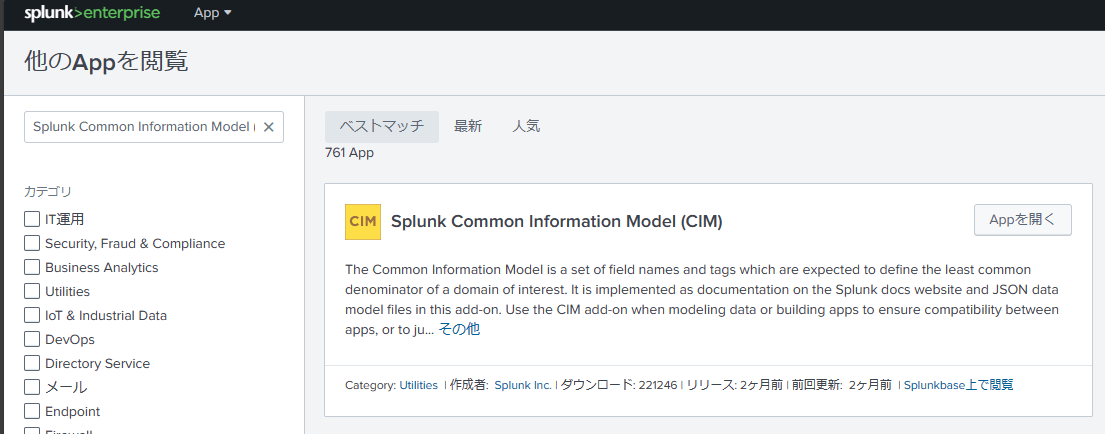Check the IT運用 category checkbox
The height and width of the screenshot is (434, 1105).
pos(32,219)
